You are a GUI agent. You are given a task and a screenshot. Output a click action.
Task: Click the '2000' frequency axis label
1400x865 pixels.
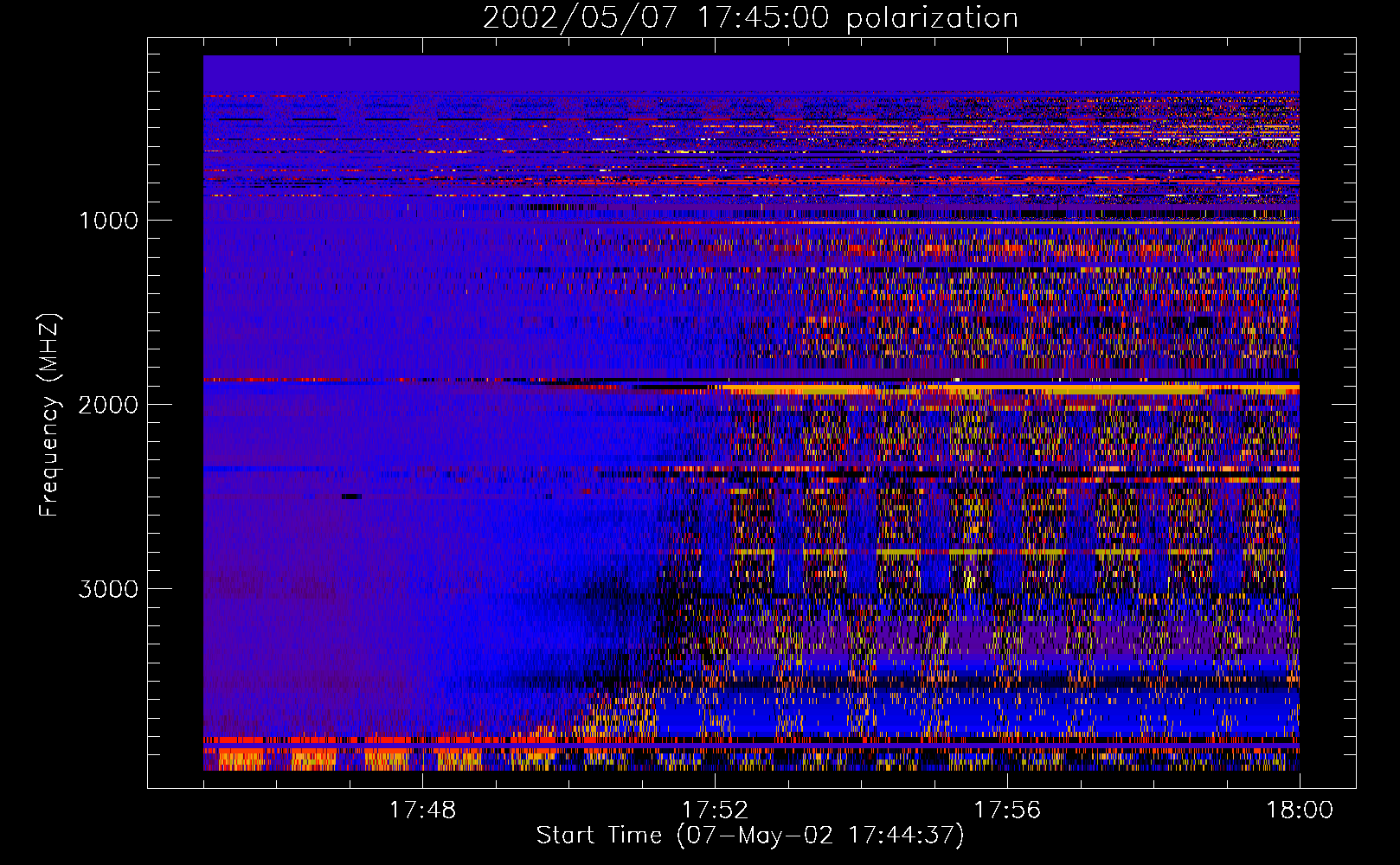108,405
